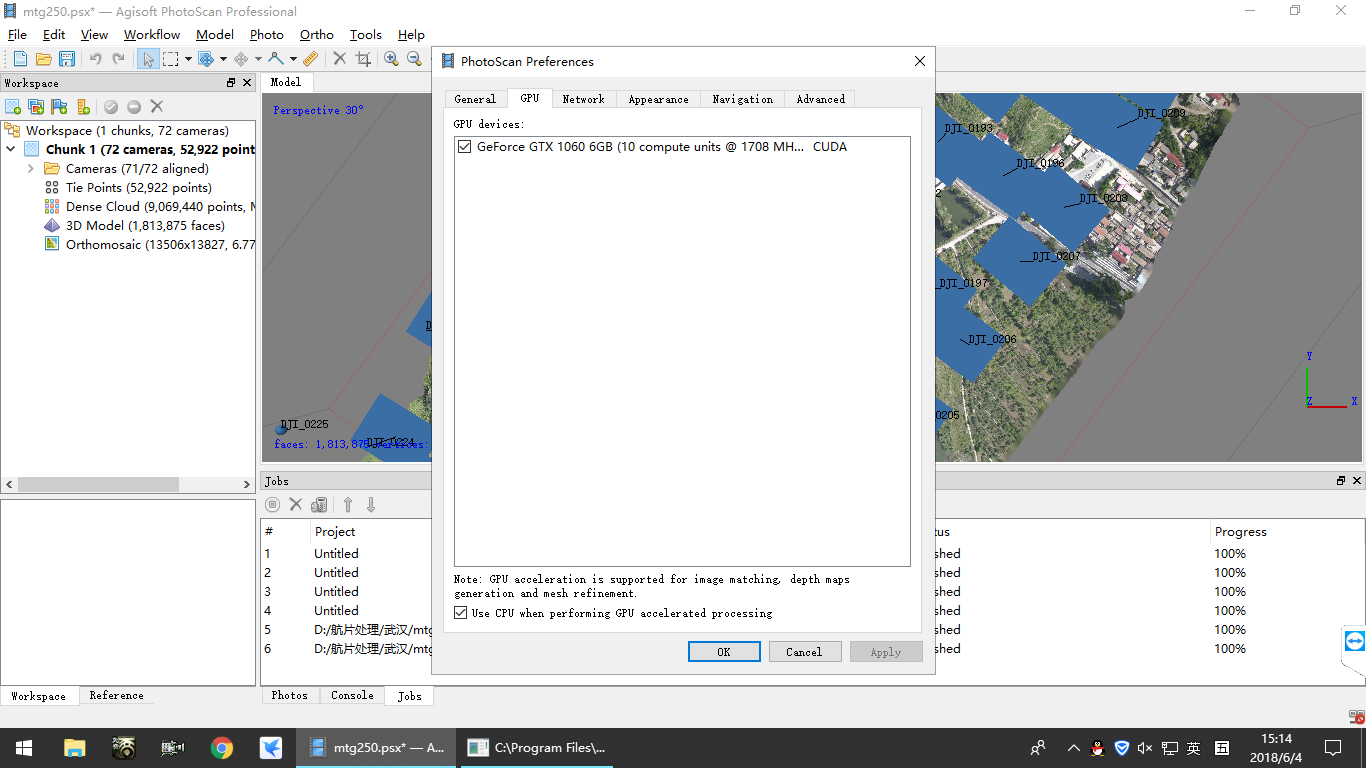1366x768 pixels.
Task: Click the TeamViewer side panel icon
Action: click(1355, 641)
